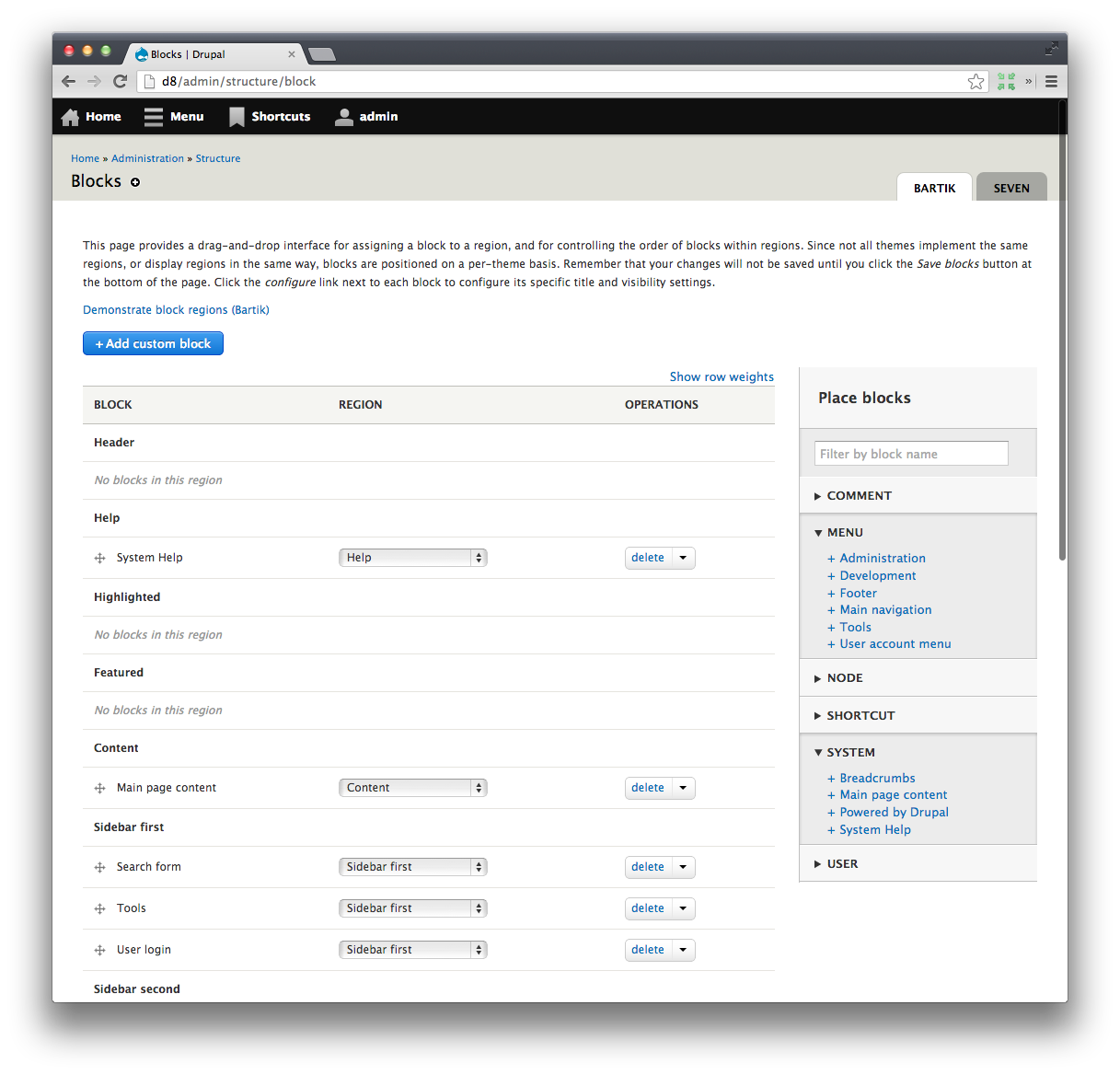Expand the NODE category
Viewport: 1120px width, 1075px height.
(x=918, y=677)
